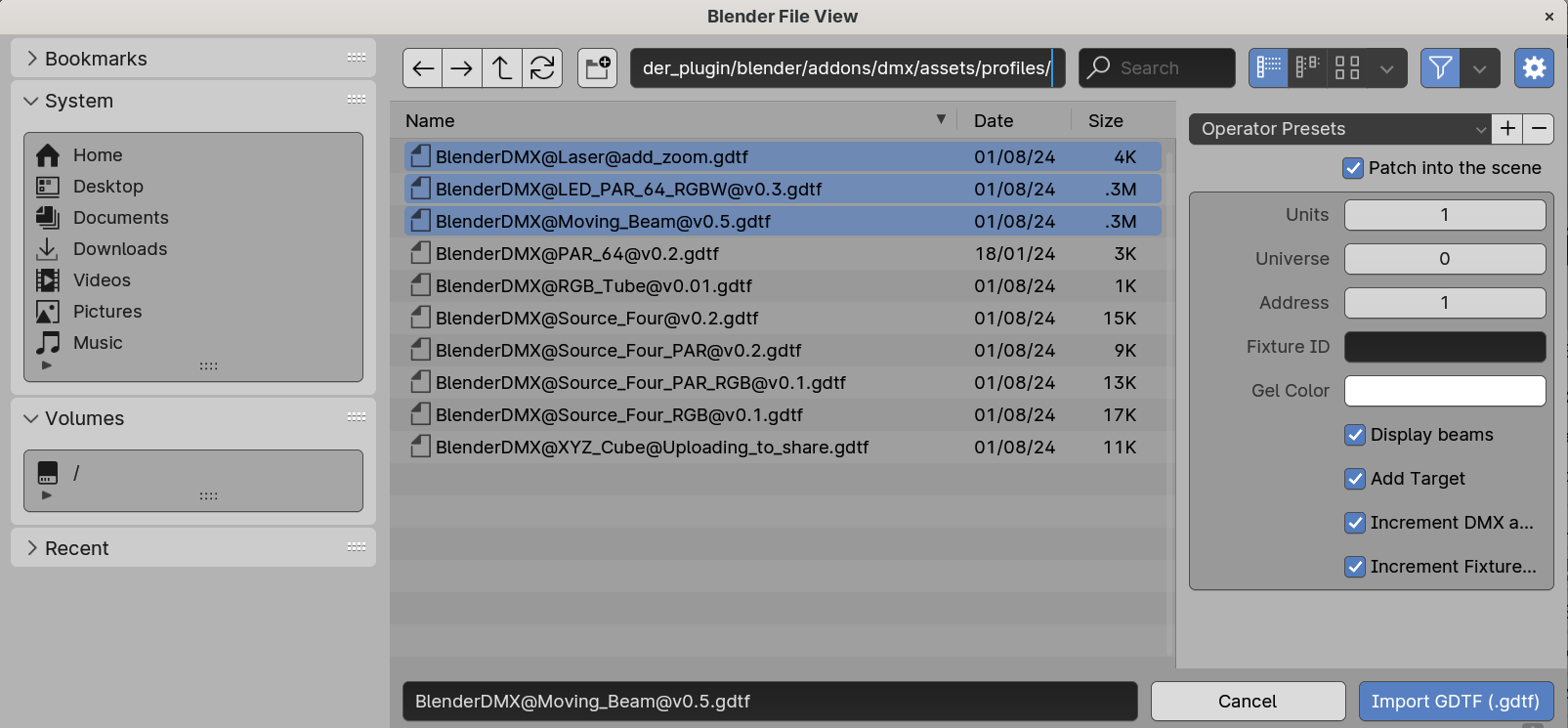Select BlenderDMX@Moving_Beam@v0.5.gdtf in the list
This screenshot has width=1568, height=728.
pos(783,221)
